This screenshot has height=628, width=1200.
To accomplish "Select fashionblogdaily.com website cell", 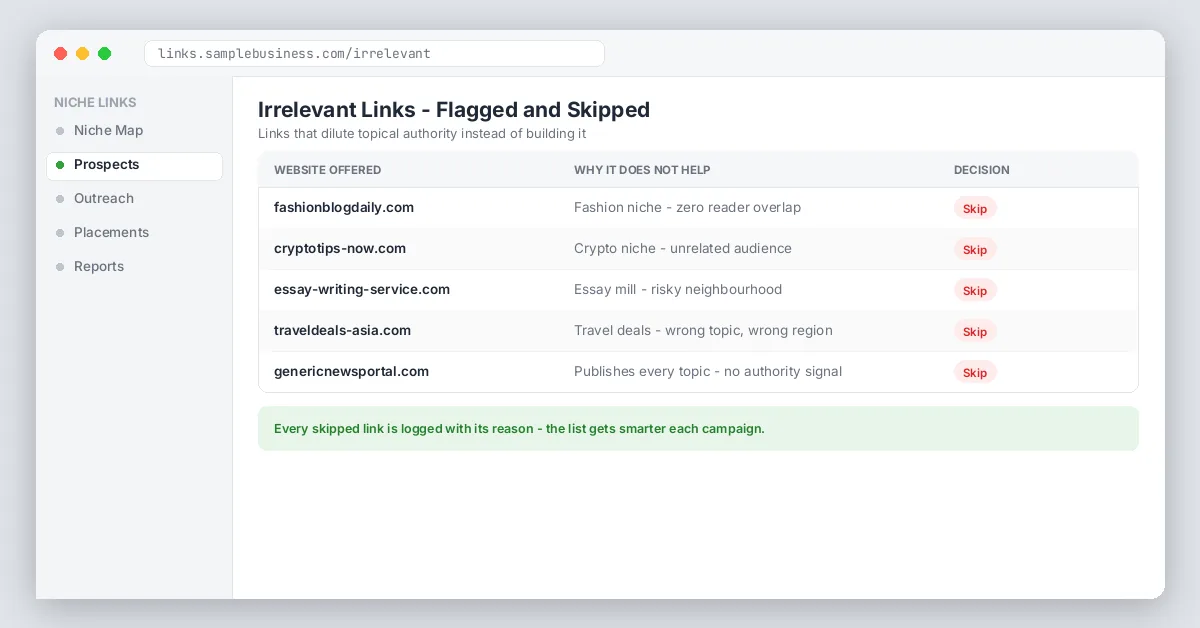I will [344, 208].
